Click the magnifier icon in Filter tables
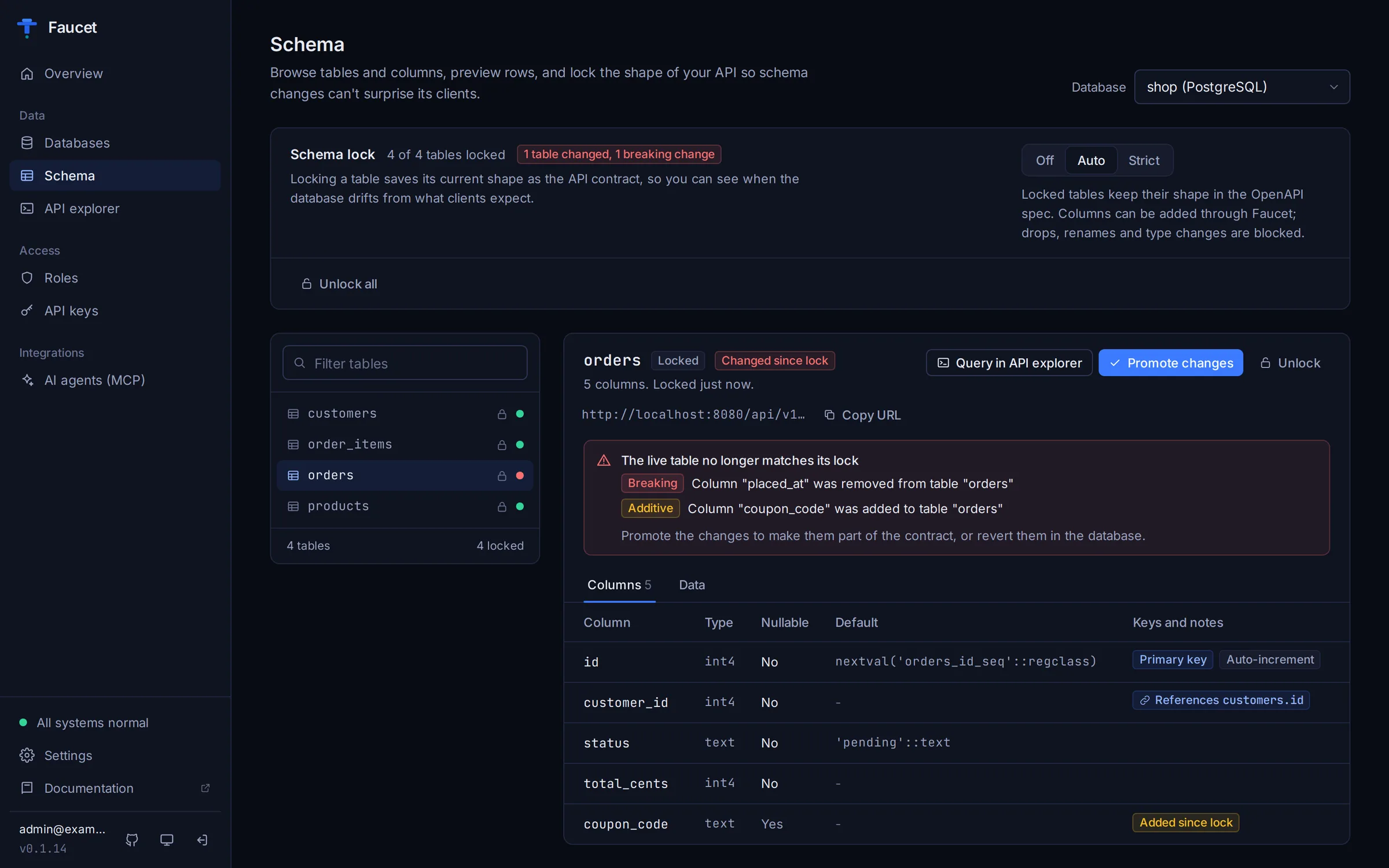The width and height of the screenshot is (1389, 868). pyautogui.click(x=299, y=363)
